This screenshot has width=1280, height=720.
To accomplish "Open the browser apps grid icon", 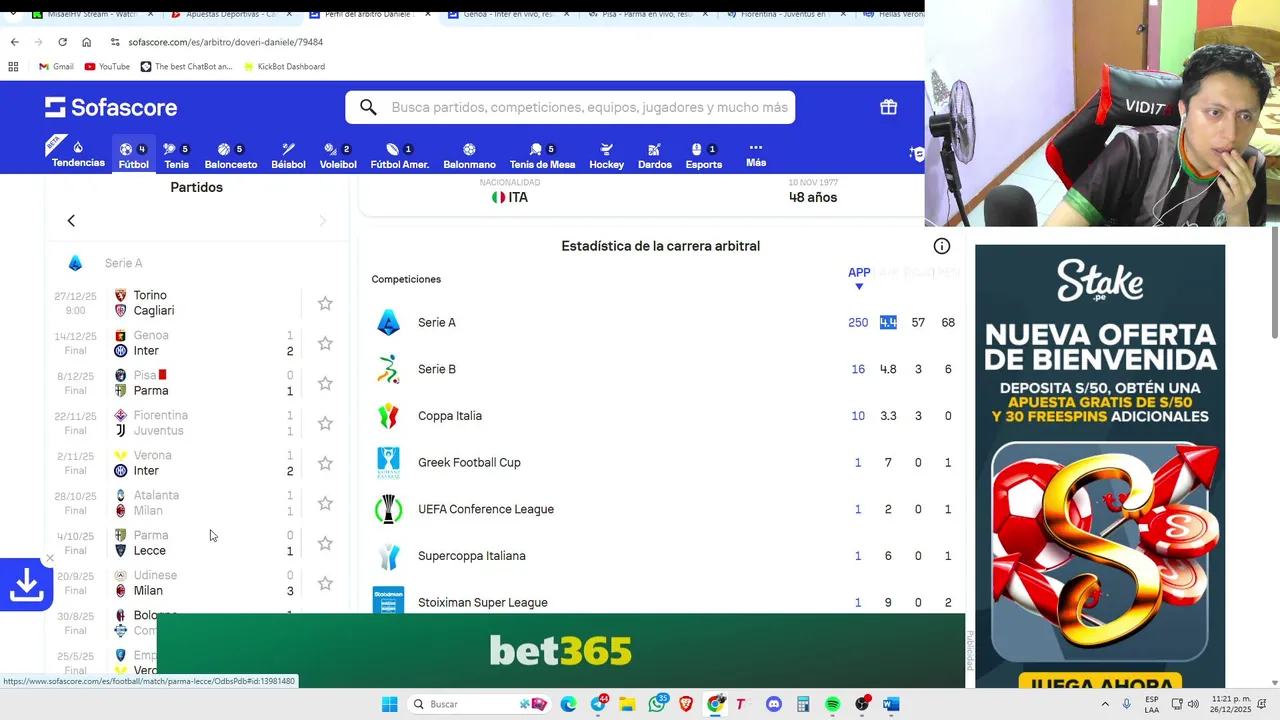I will click(13, 66).
